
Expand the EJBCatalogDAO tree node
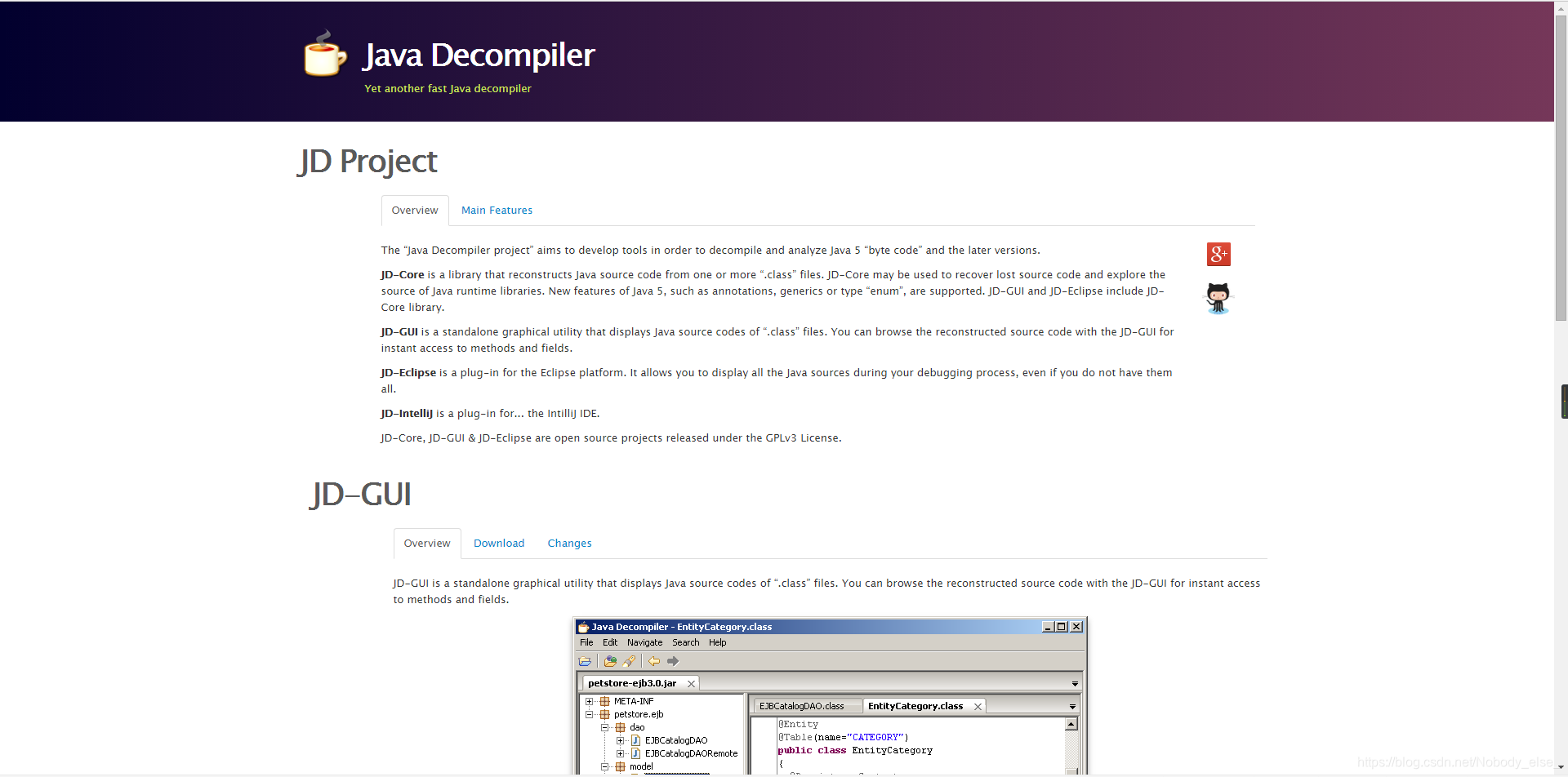[620, 740]
